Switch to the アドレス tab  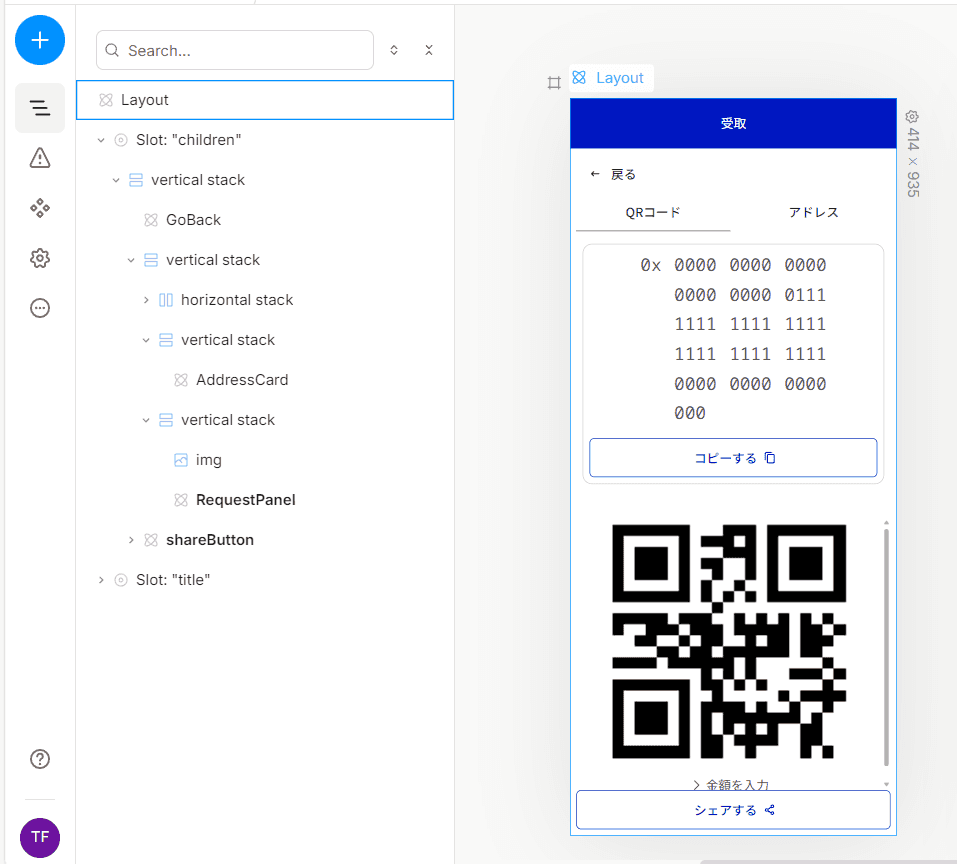pyautogui.click(x=814, y=213)
